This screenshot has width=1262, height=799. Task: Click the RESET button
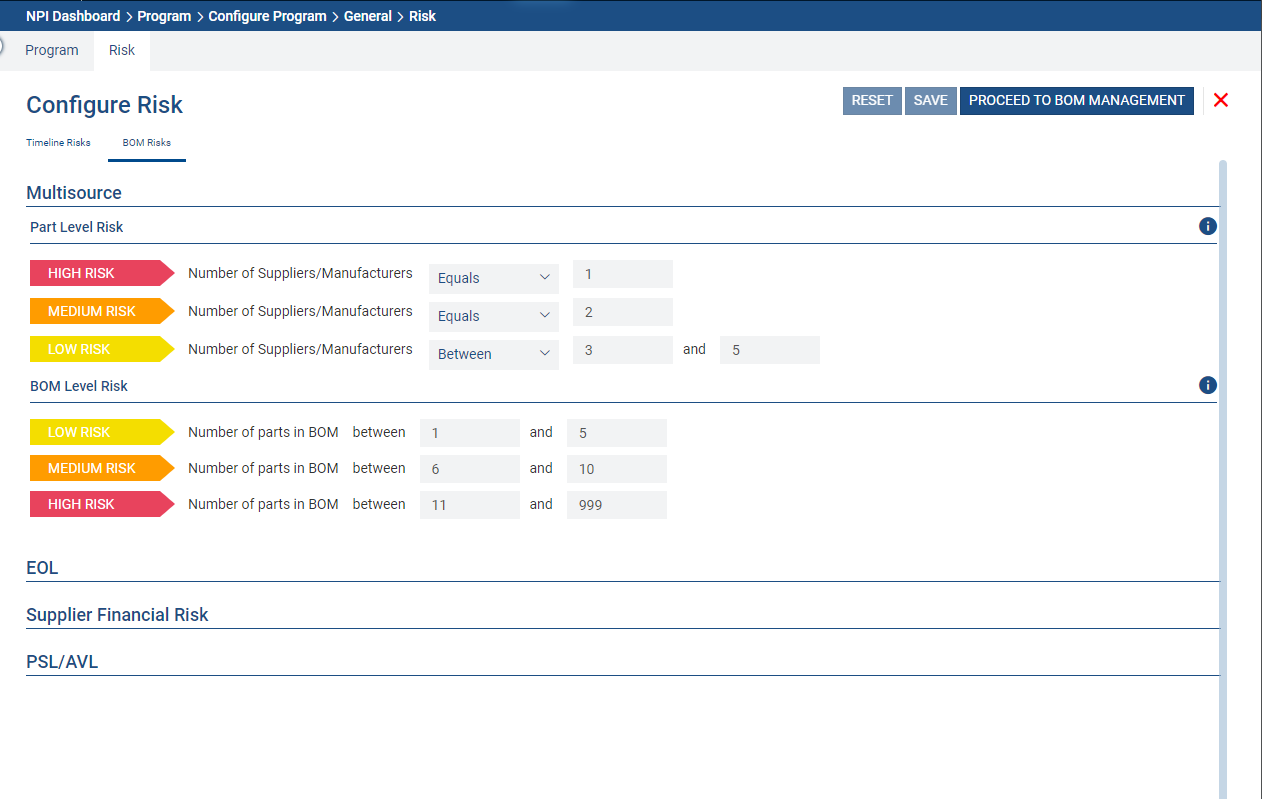pos(872,101)
